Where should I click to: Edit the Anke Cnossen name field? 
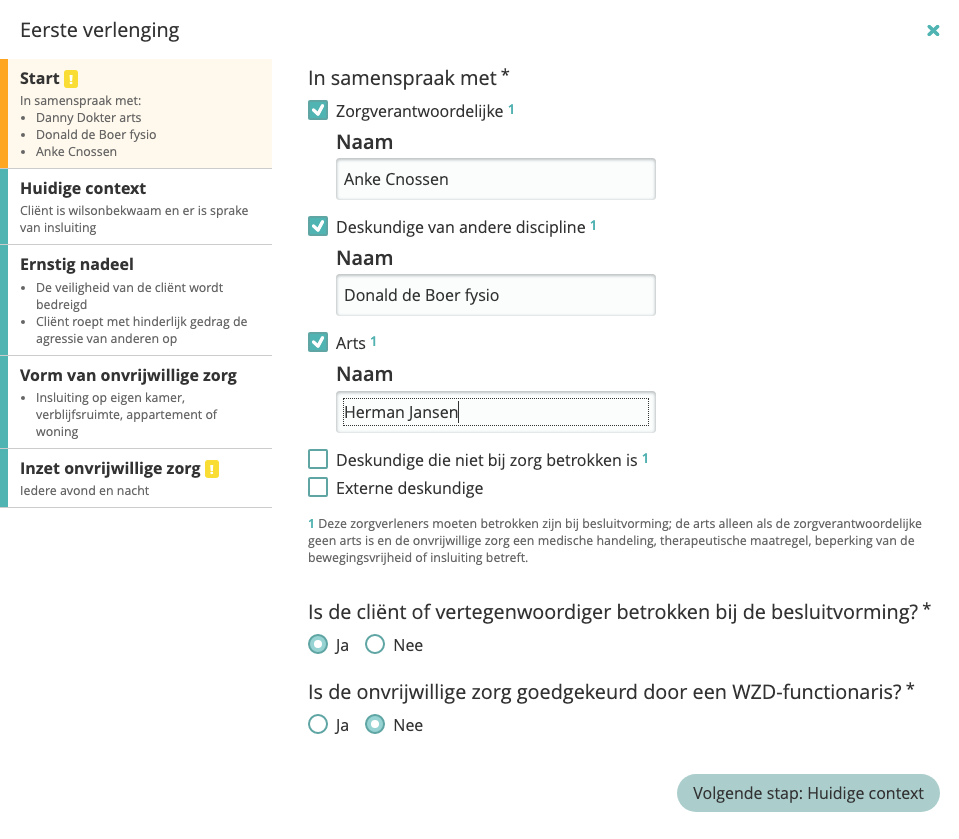pyautogui.click(x=496, y=180)
